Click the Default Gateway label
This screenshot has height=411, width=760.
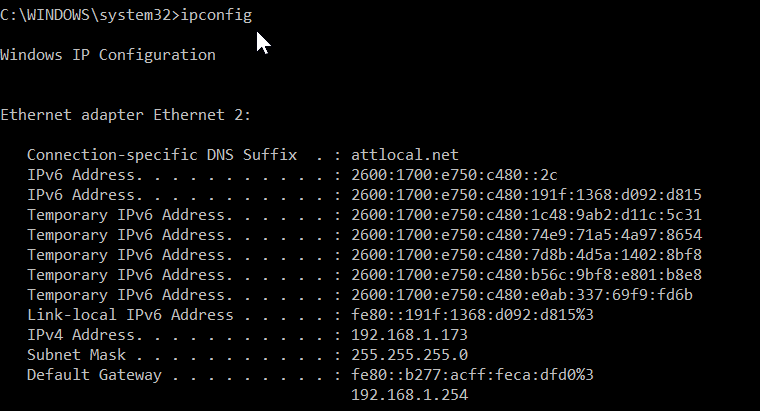tap(92, 375)
